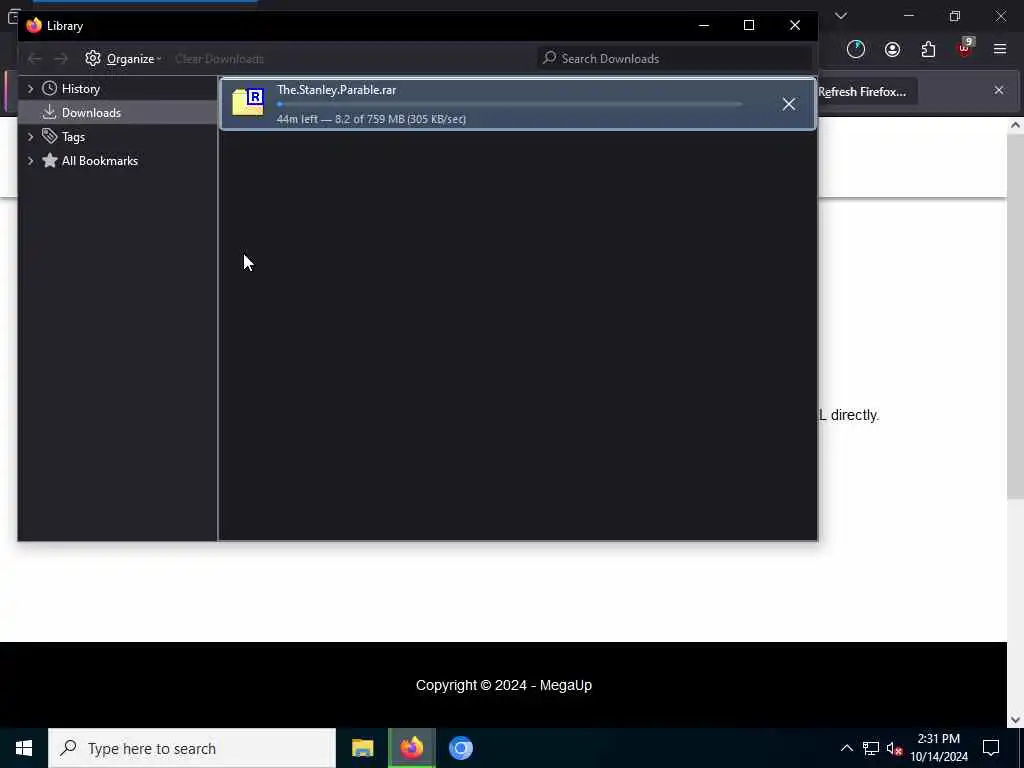Select Downloads in the Library sidebar
1024x768 pixels.
pyautogui.click(x=118, y=112)
